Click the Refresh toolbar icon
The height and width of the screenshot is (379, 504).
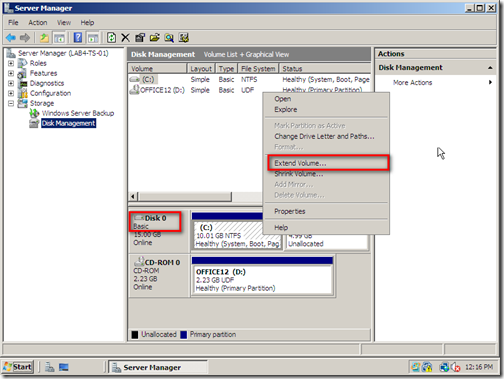click(111, 38)
